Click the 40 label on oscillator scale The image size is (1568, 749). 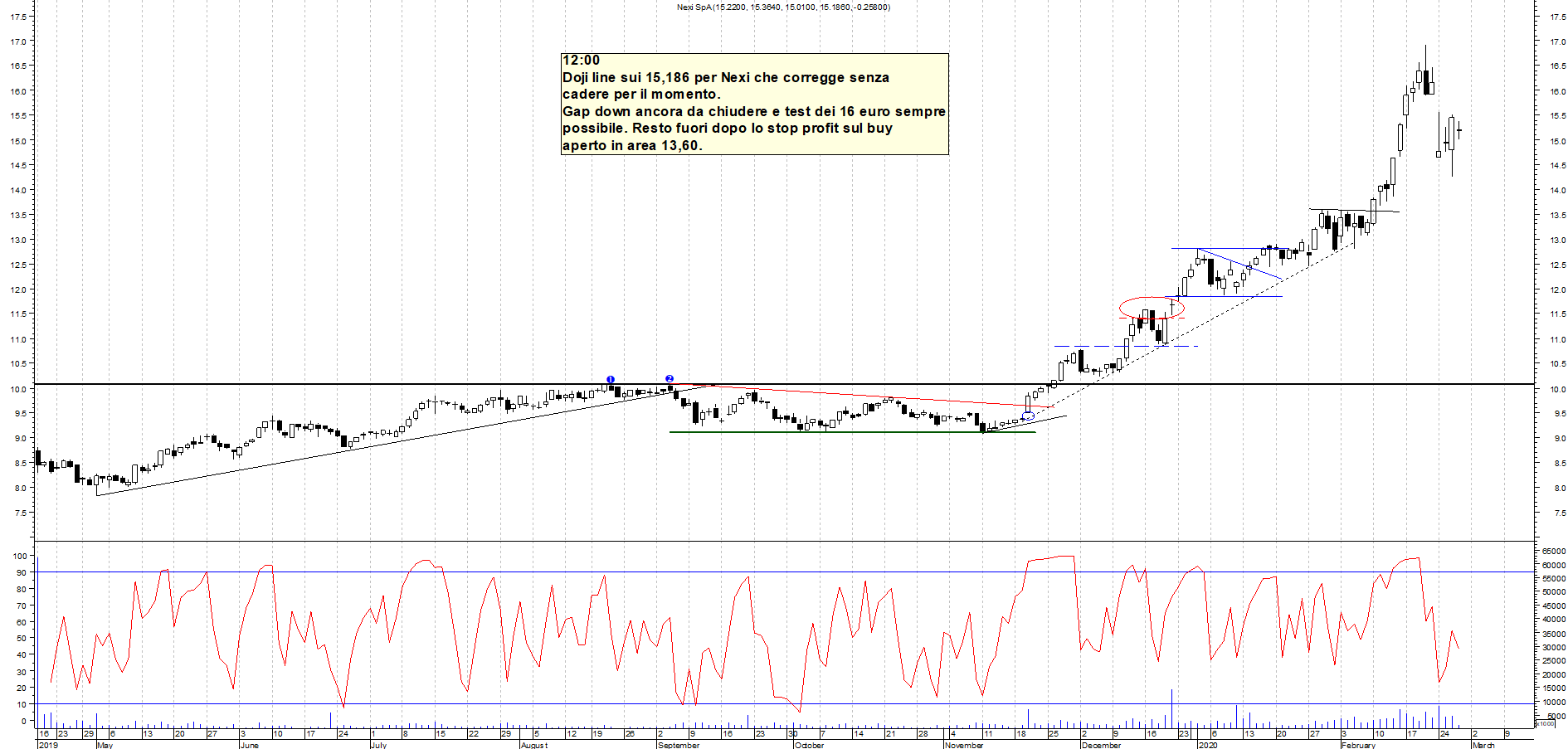pyautogui.click(x=22, y=654)
